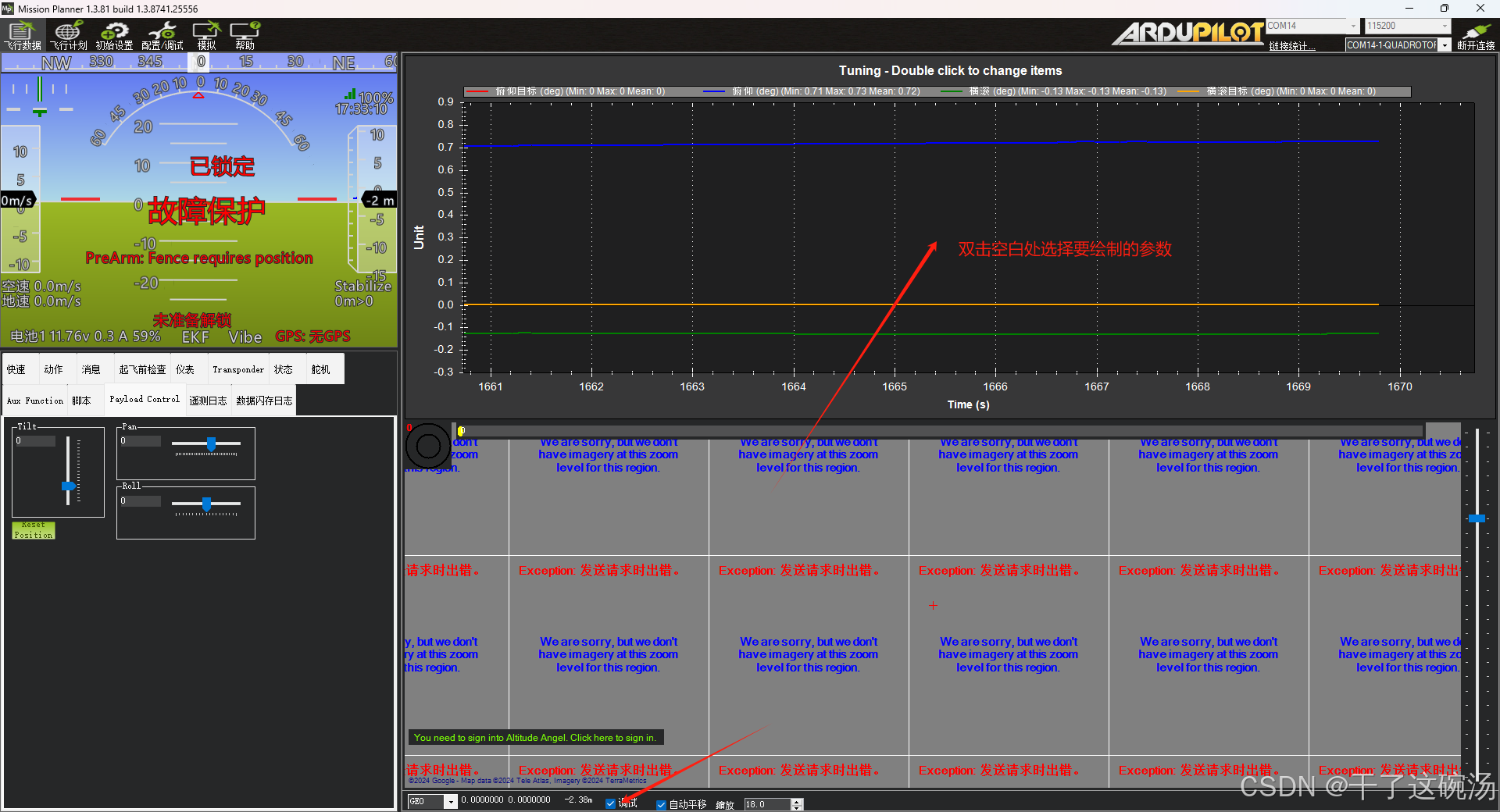Switch to the 遥测日志 telemetry logs tab

pyautogui.click(x=208, y=401)
